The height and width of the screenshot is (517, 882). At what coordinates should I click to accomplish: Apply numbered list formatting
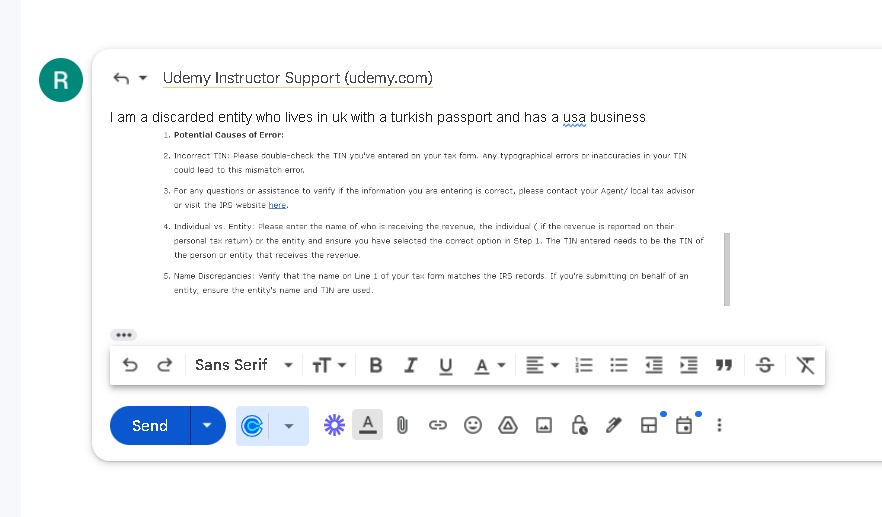point(584,366)
